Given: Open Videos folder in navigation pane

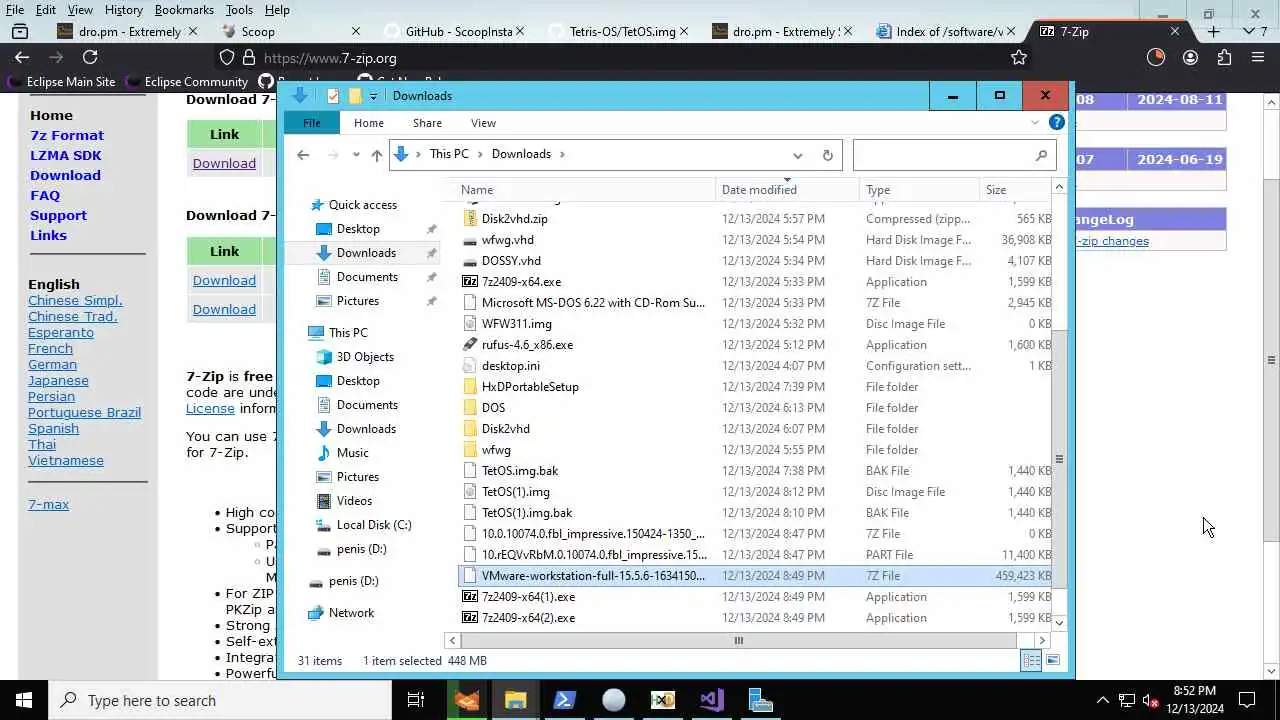Looking at the screenshot, I should tap(354, 501).
